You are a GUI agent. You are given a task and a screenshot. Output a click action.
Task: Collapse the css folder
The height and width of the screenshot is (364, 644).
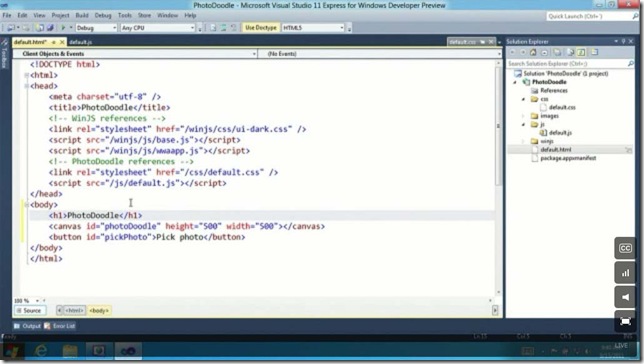click(x=524, y=99)
